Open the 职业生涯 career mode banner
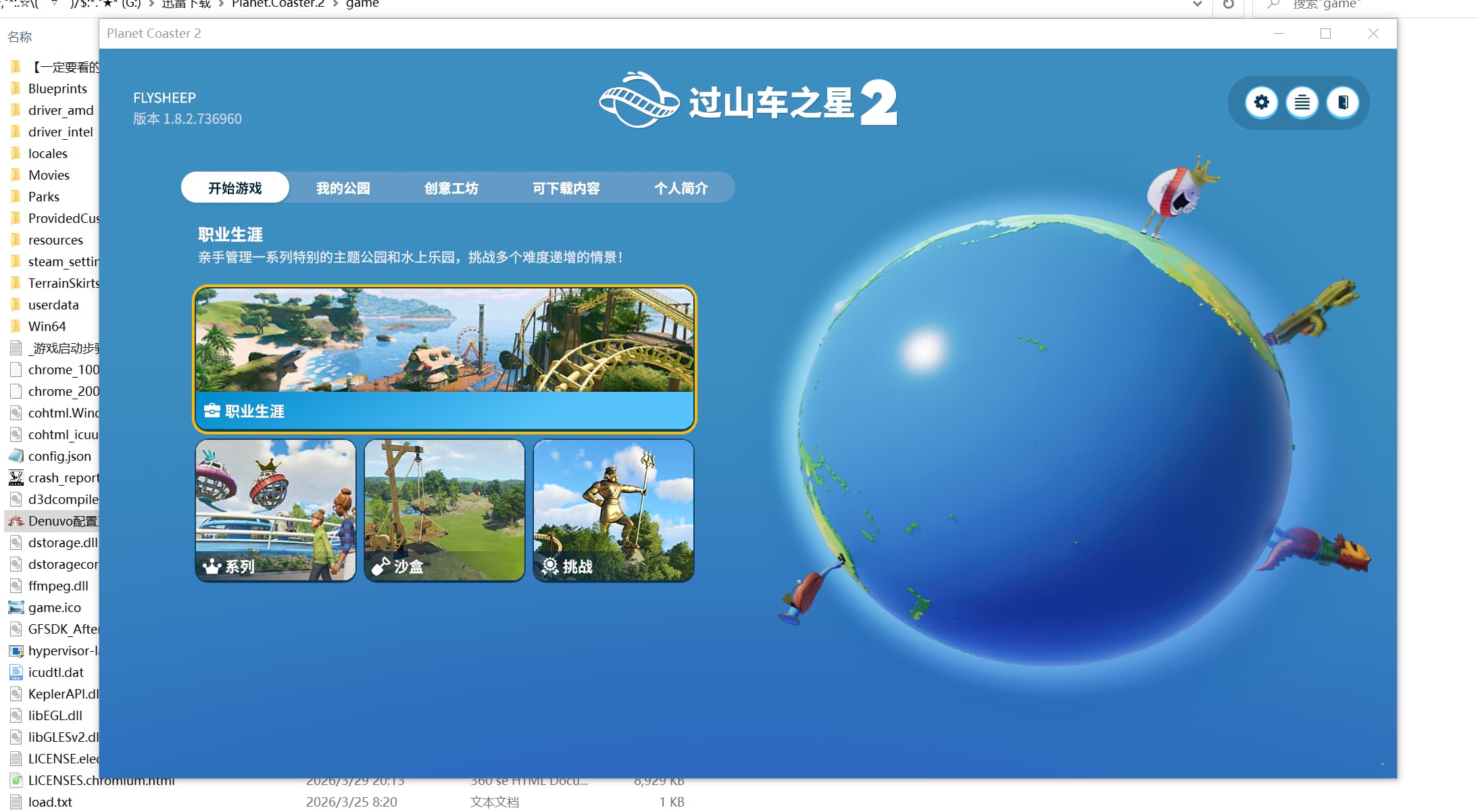The image size is (1478, 812). pyautogui.click(x=444, y=359)
